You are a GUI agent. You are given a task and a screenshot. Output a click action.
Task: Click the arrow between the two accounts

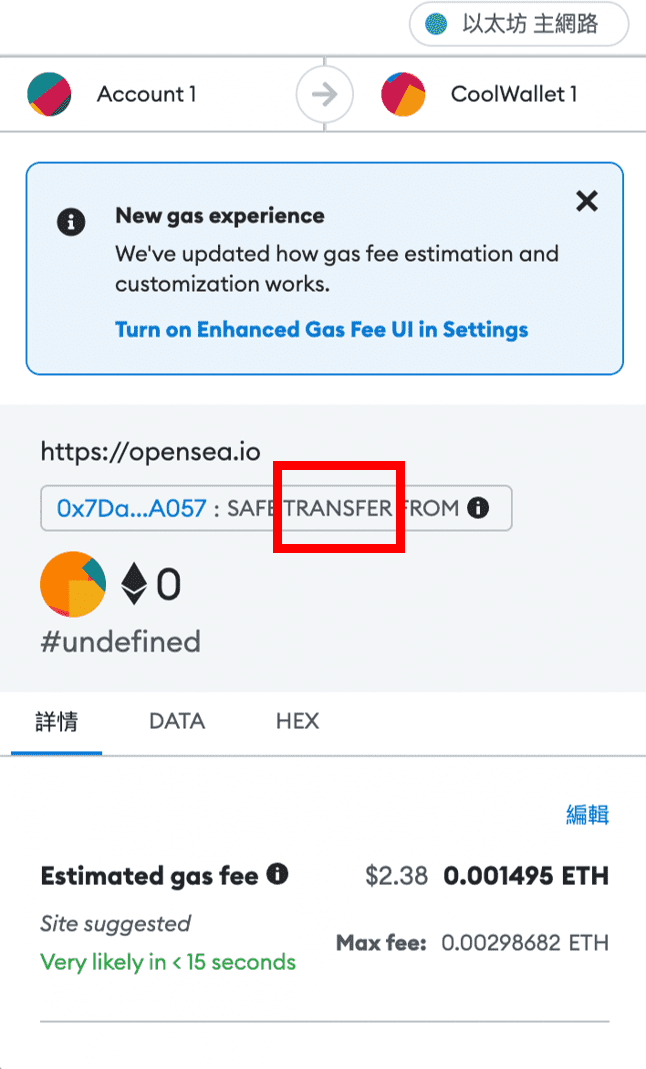pos(324,94)
